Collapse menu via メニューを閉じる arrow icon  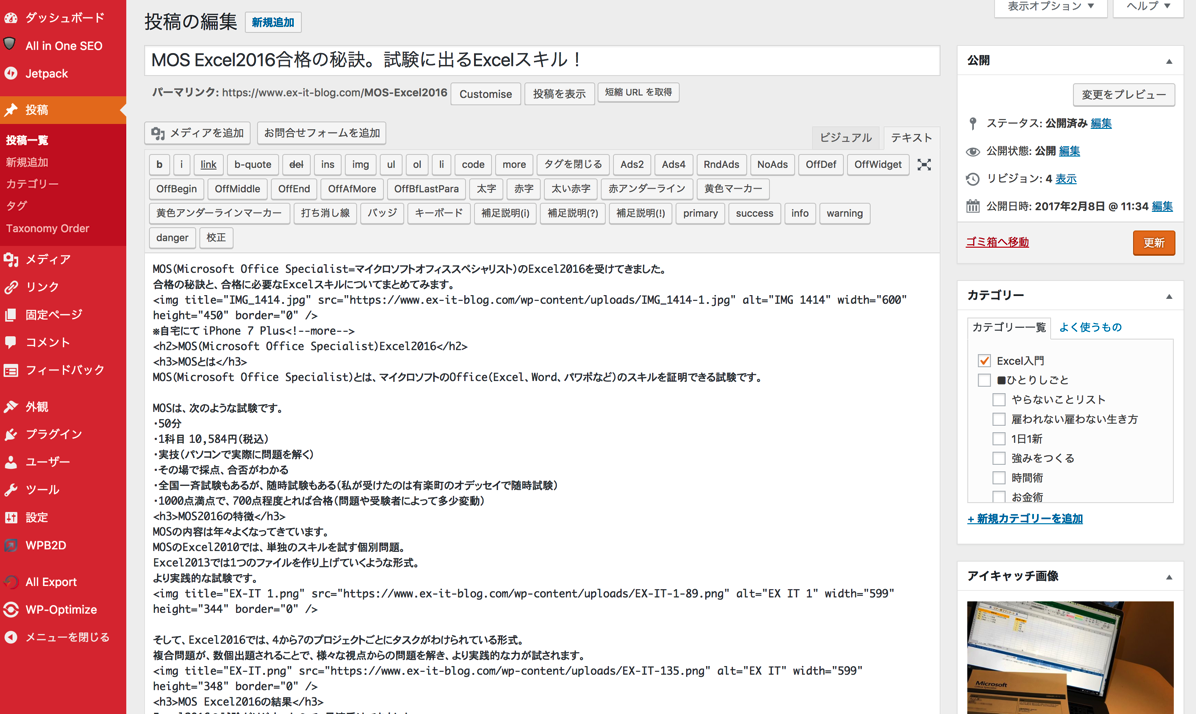tap(11, 637)
